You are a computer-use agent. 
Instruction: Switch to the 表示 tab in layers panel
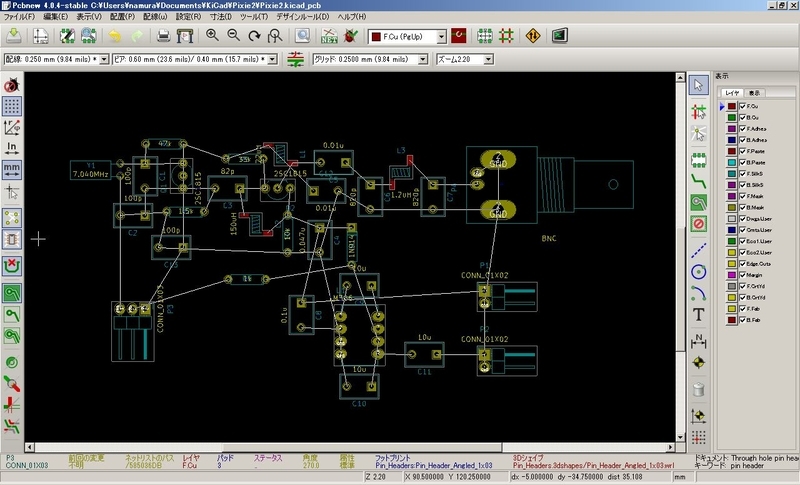(x=753, y=92)
